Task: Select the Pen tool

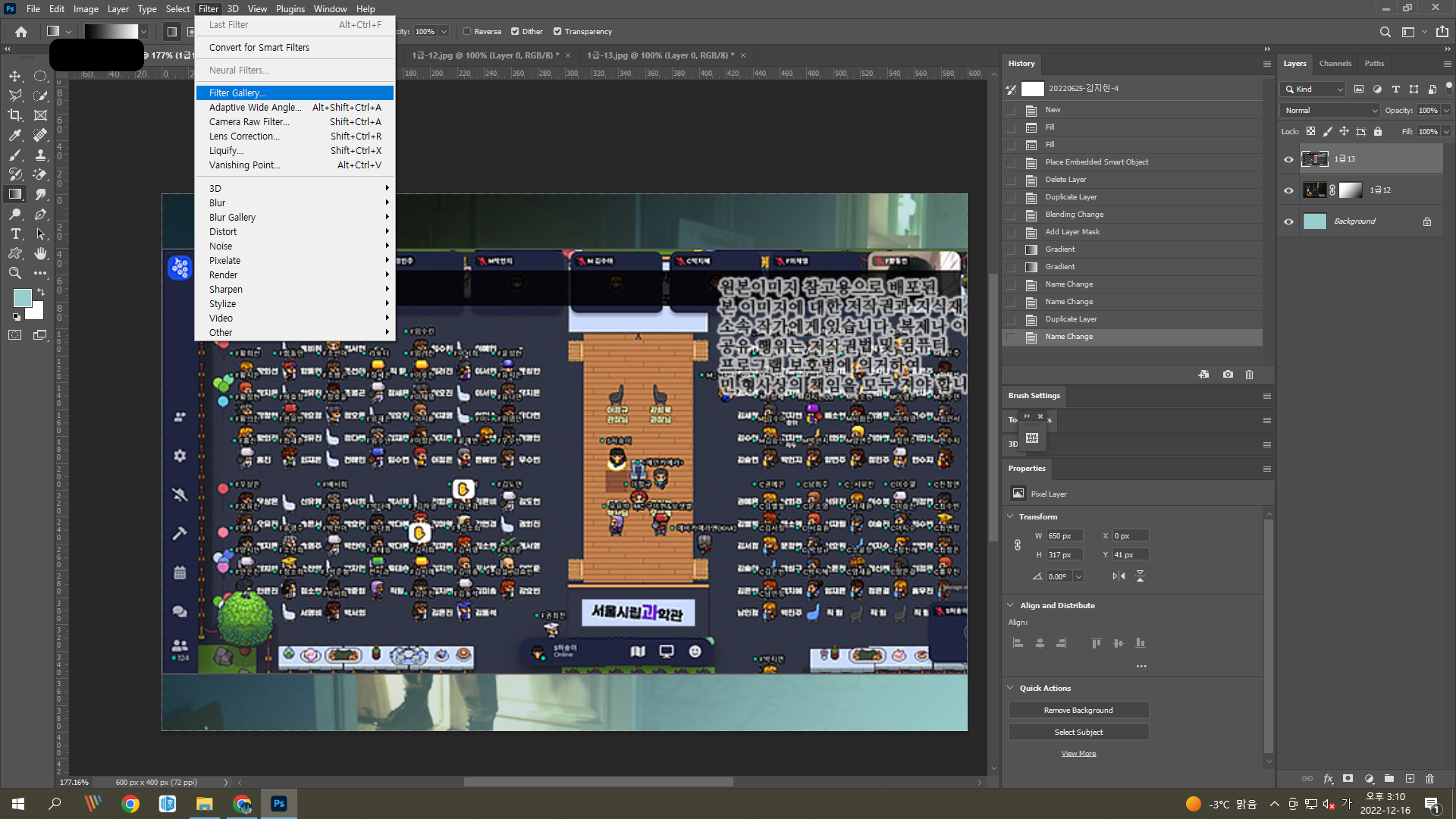Action: click(x=40, y=214)
